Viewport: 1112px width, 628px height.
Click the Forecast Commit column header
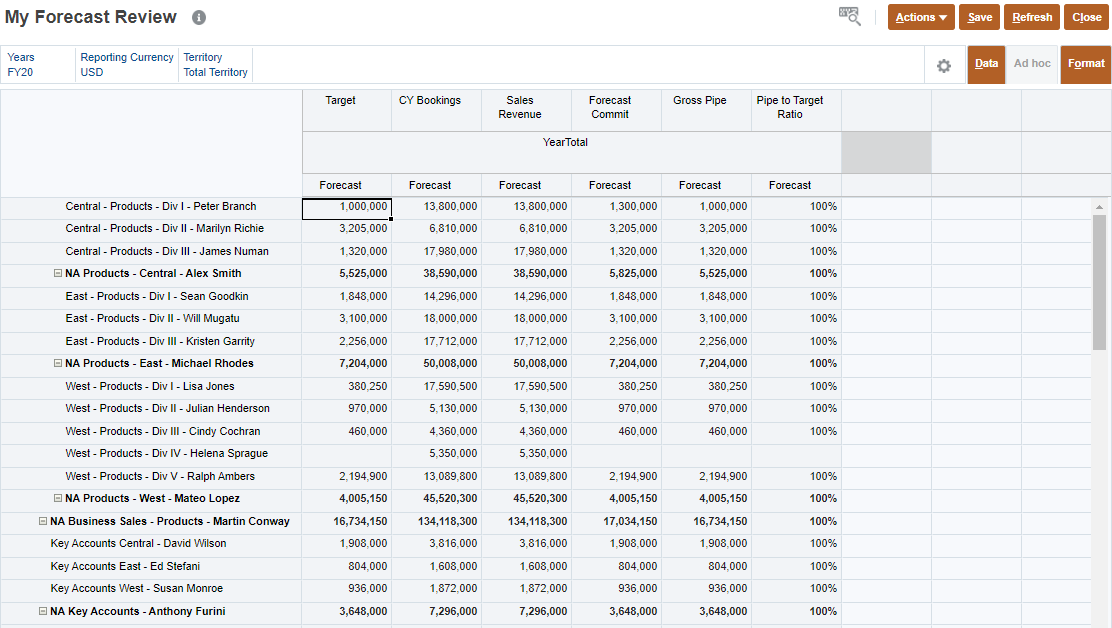coord(610,110)
